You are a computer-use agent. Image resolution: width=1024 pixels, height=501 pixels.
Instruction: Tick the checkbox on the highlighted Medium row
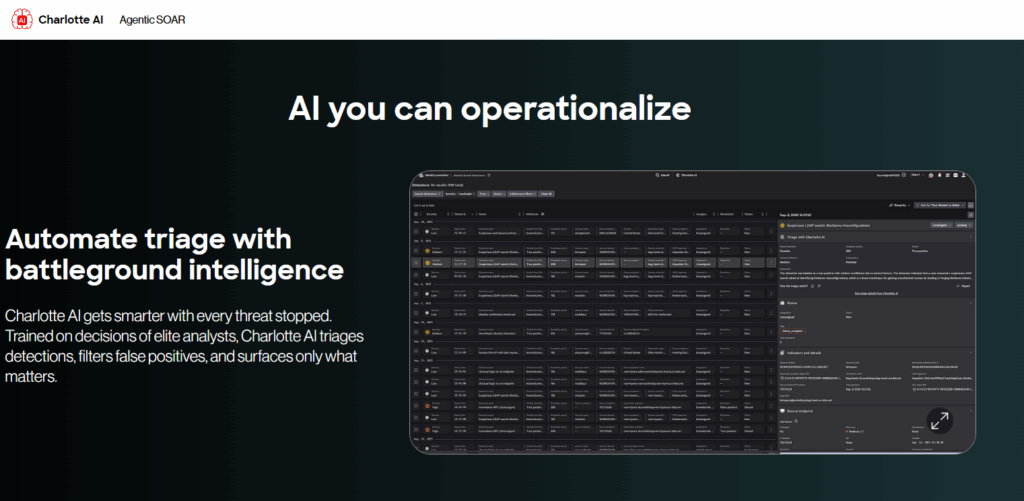(x=417, y=263)
